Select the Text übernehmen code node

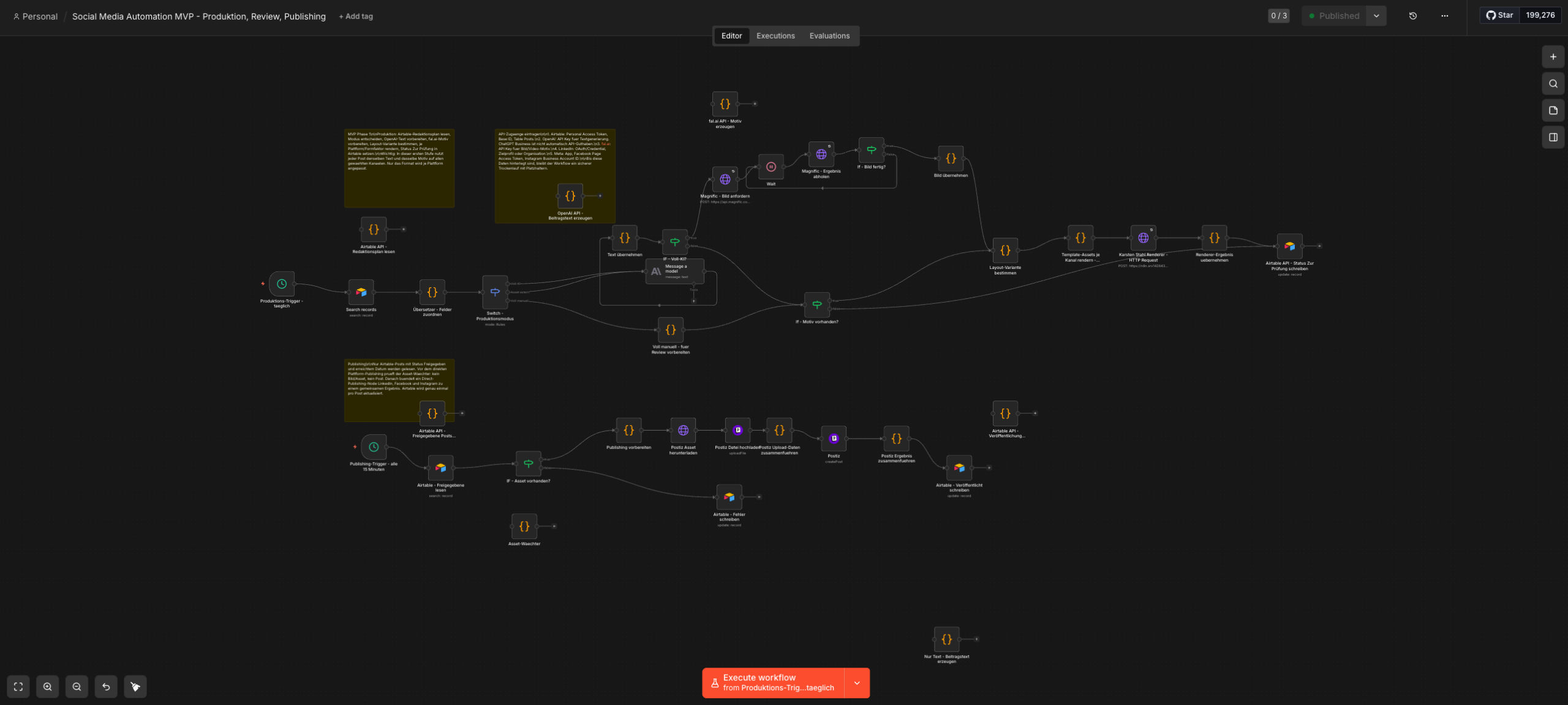(625, 238)
